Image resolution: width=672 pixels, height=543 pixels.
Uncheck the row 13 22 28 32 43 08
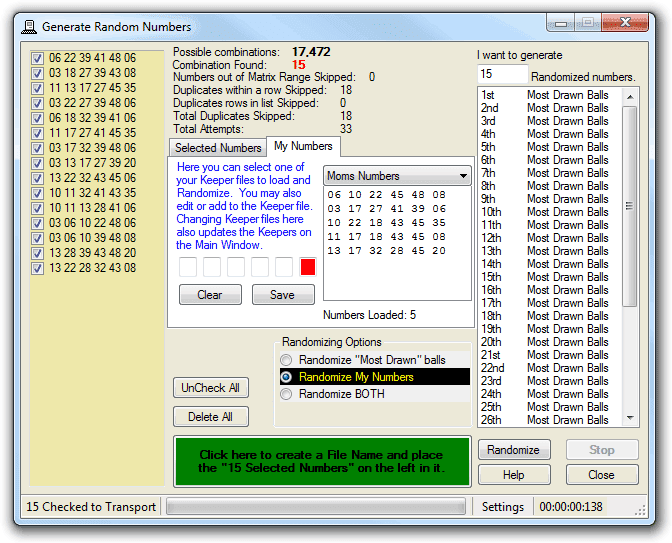[37, 268]
